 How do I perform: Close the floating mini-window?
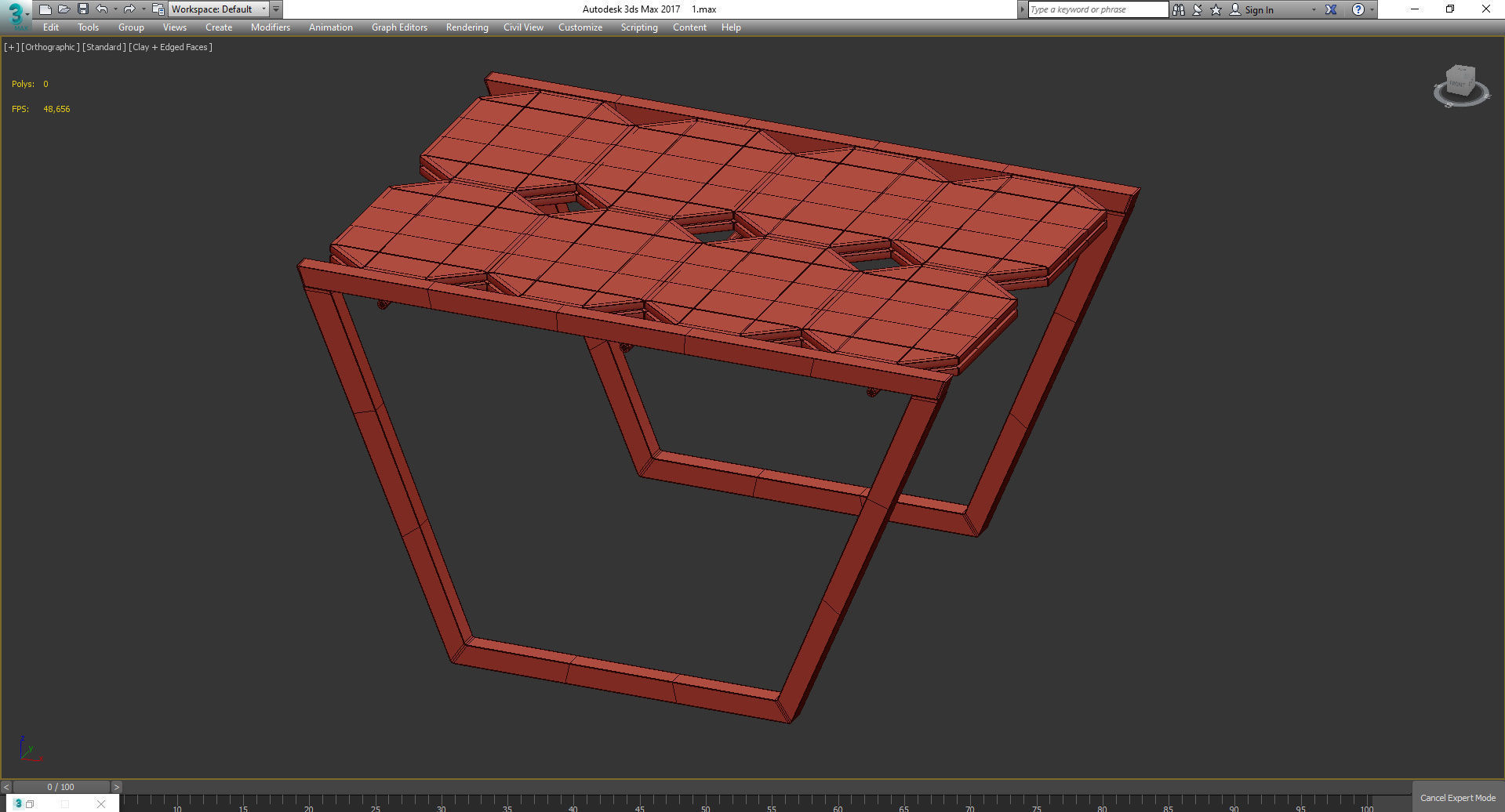pyautogui.click(x=101, y=803)
